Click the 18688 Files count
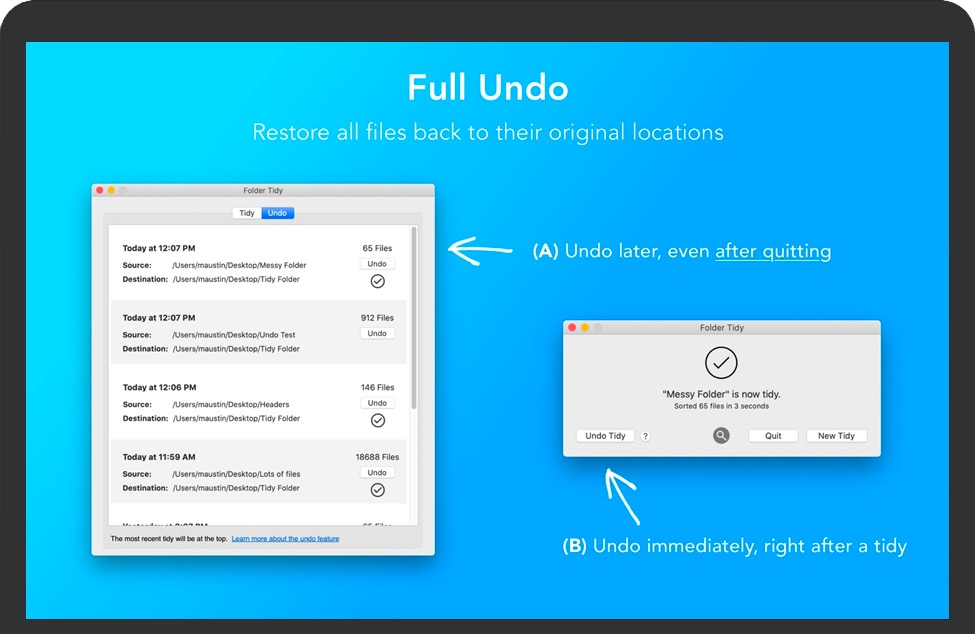The image size is (975, 634). pos(377,457)
